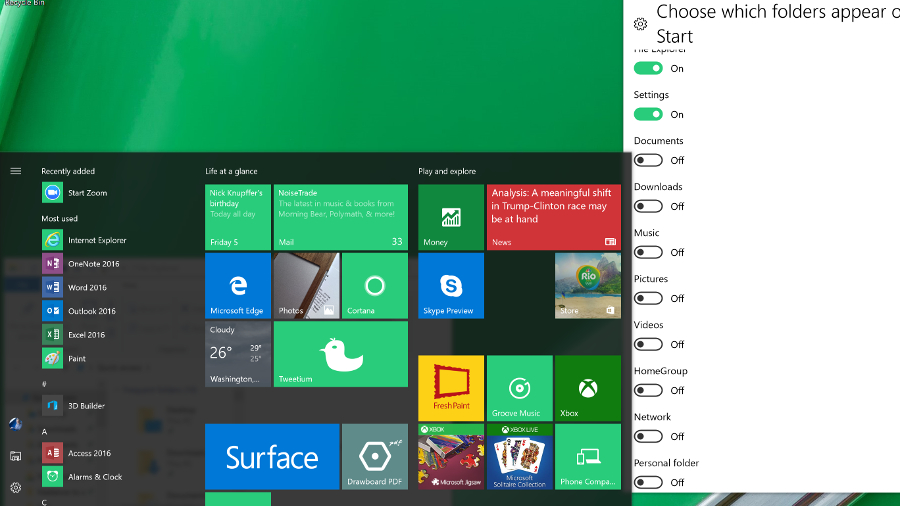Open Access 2016 under letter A
This screenshot has height=506, width=900.
tap(52, 453)
